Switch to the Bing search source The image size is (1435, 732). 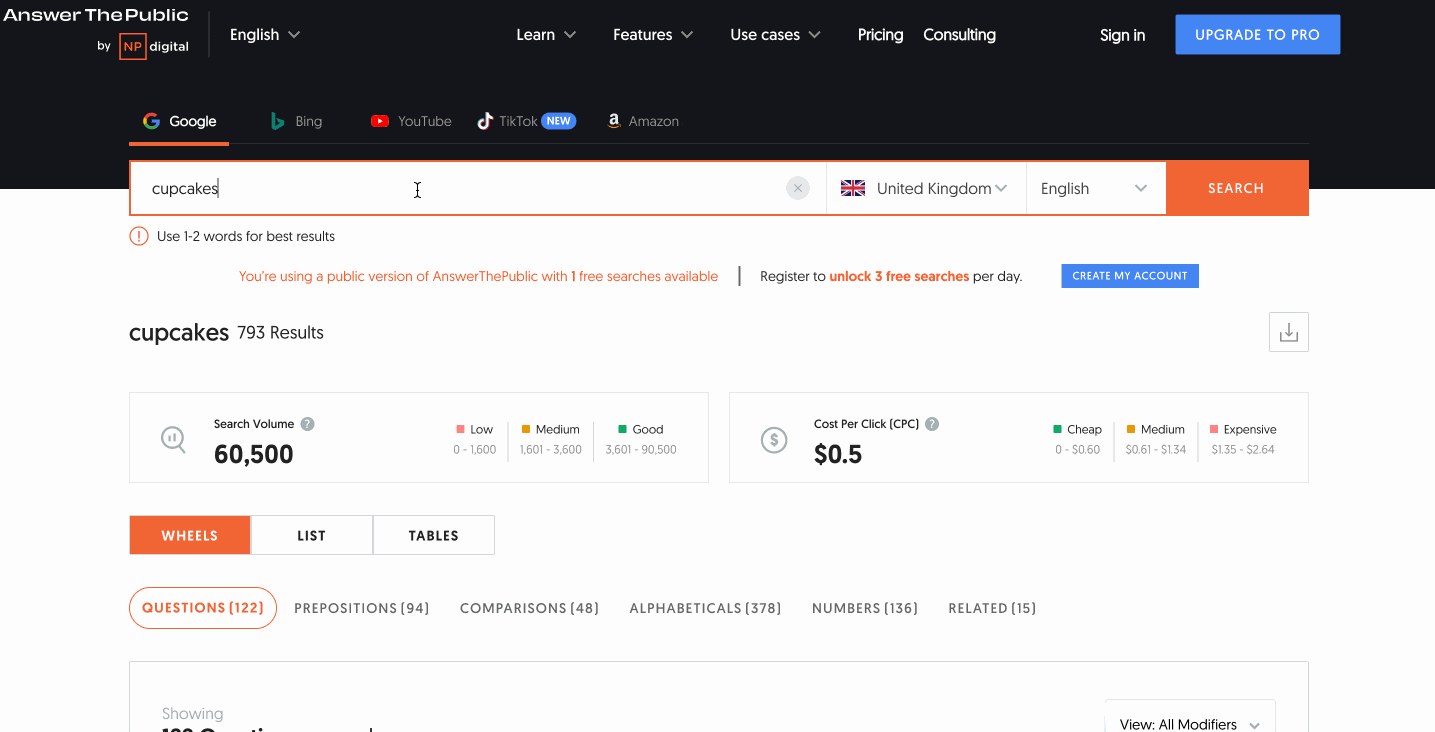(296, 121)
